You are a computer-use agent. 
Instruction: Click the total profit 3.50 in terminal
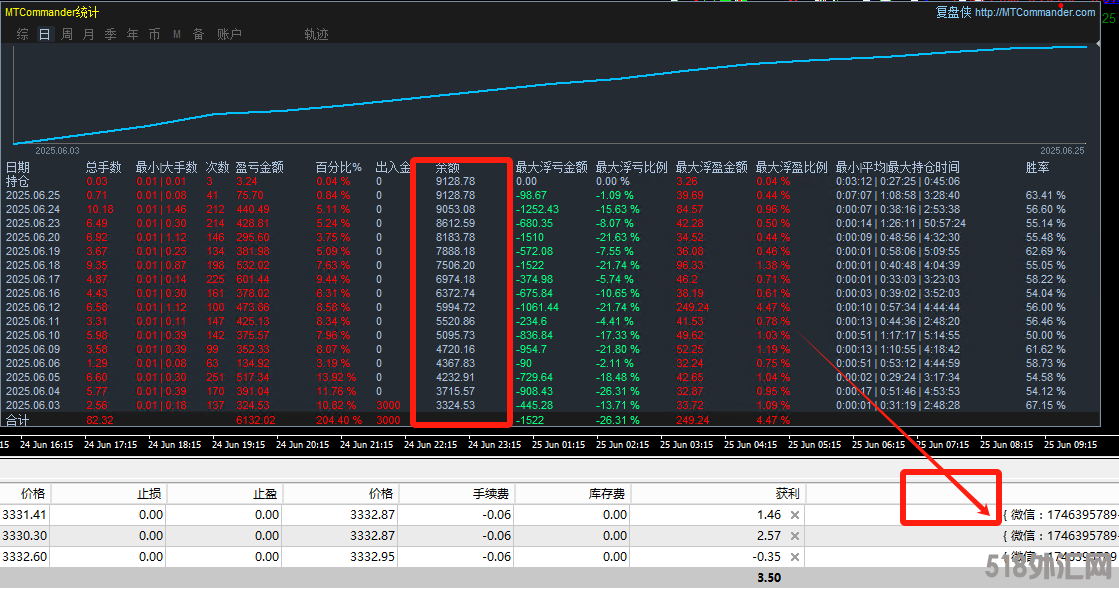769,578
